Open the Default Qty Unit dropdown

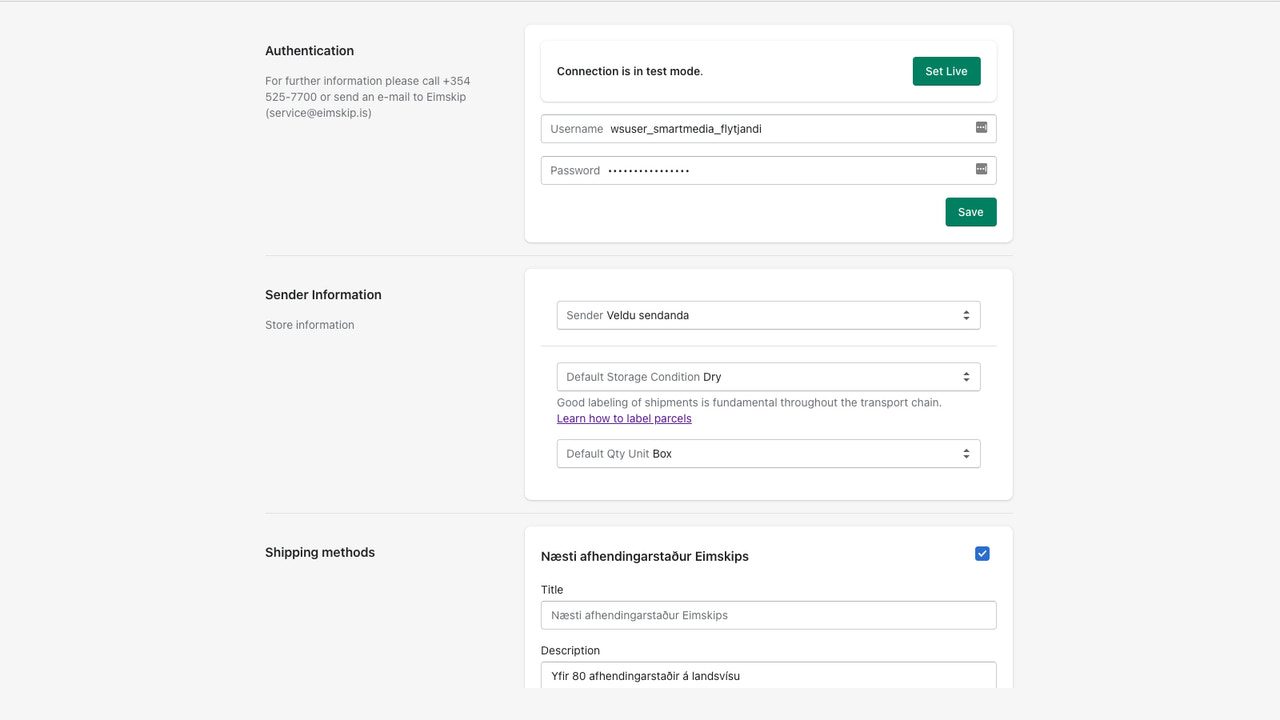[x=768, y=454]
